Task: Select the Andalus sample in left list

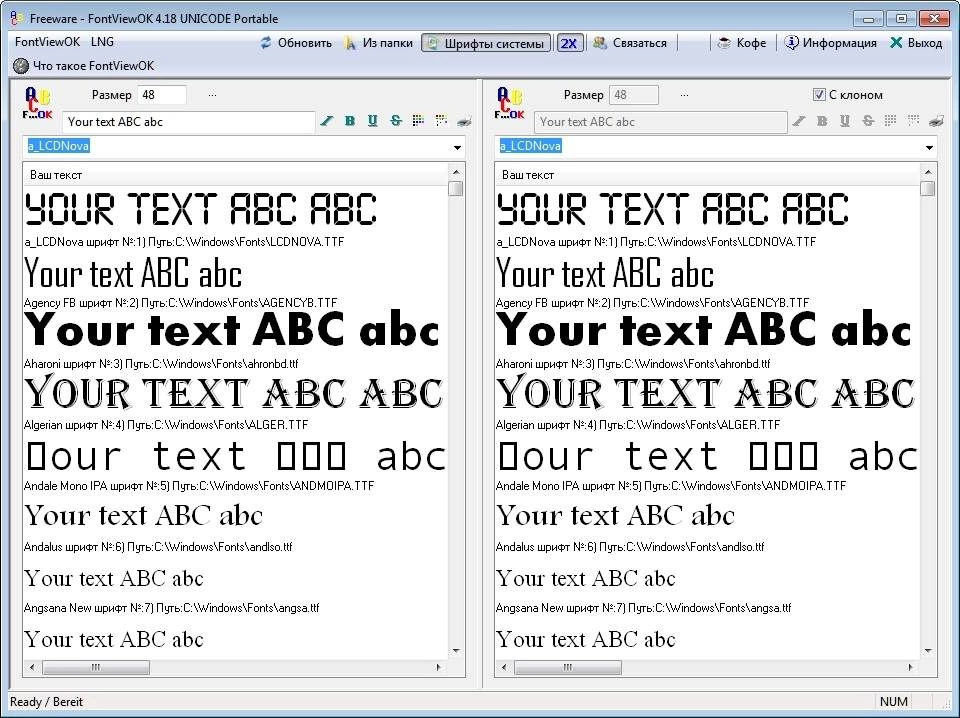Action: click(143, 515)
